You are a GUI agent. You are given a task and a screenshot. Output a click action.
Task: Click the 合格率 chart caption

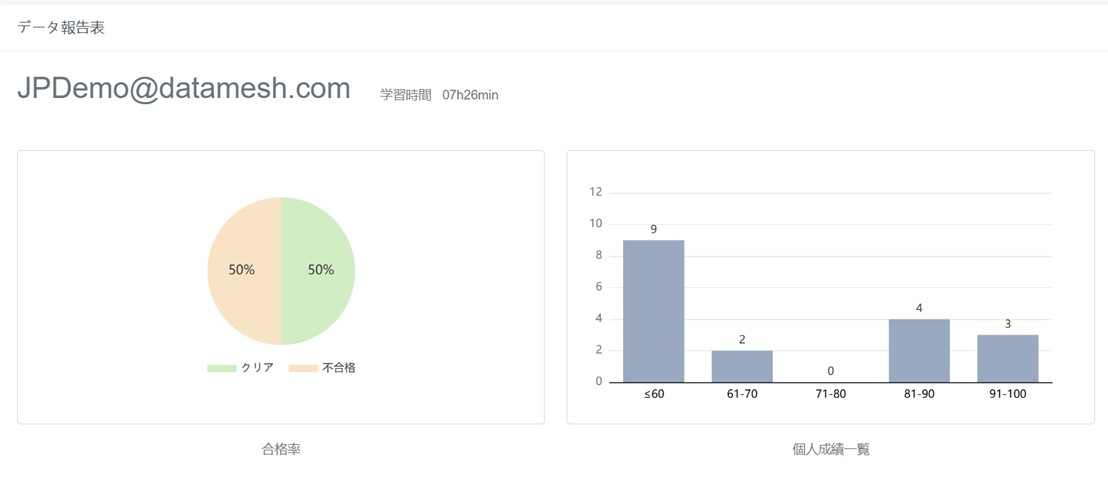[x=281, y=450]
